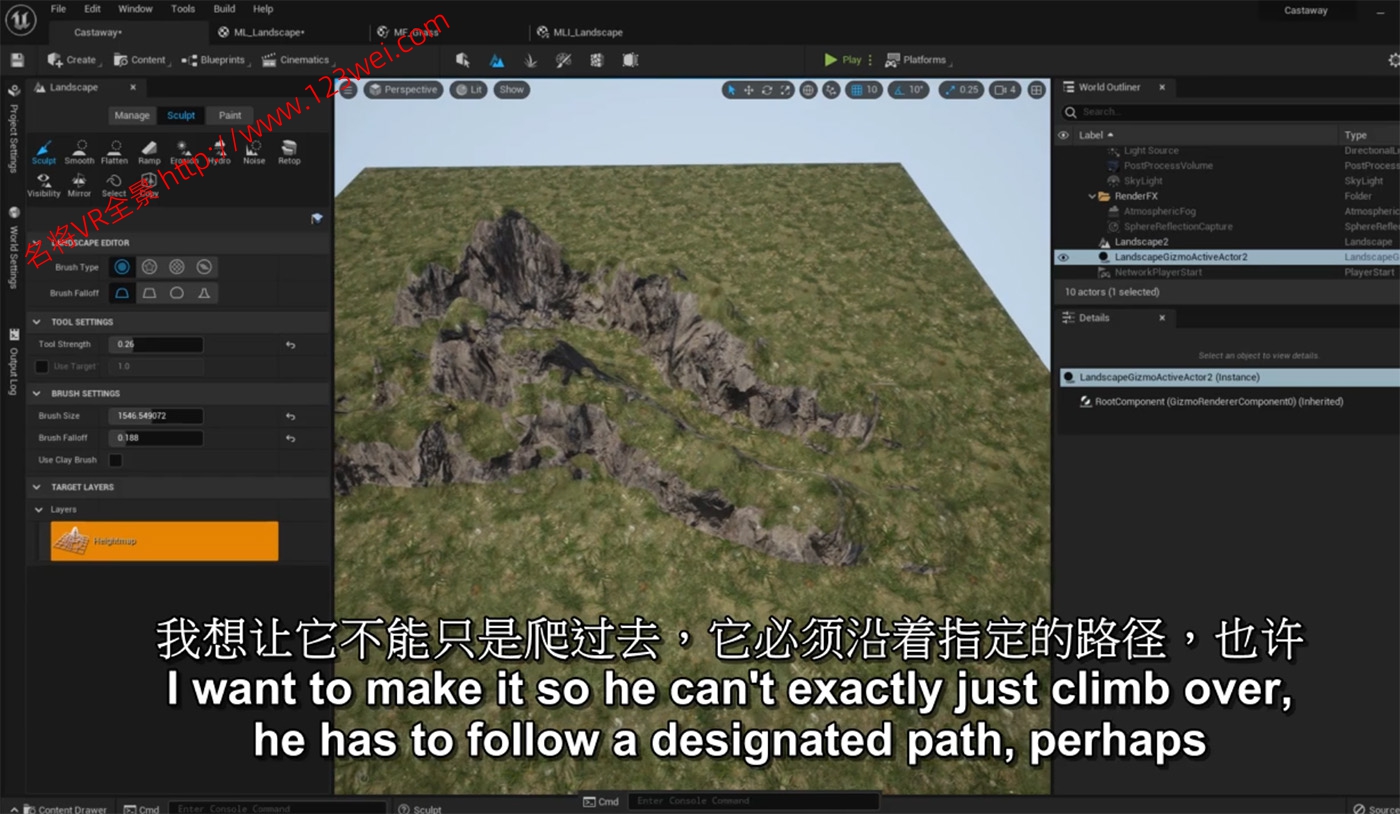The image size is (1400, 814).
Task: Select the Flatten landscape tool
Action: point(114,151)
